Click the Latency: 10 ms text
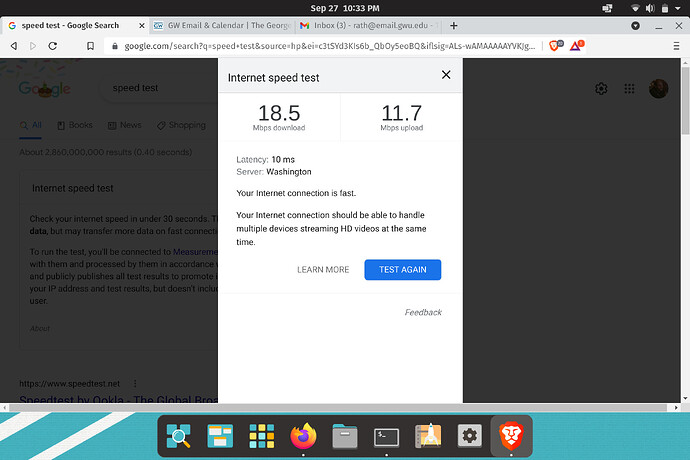This screenshot has height=460, width=690. [x=265, y=159]
